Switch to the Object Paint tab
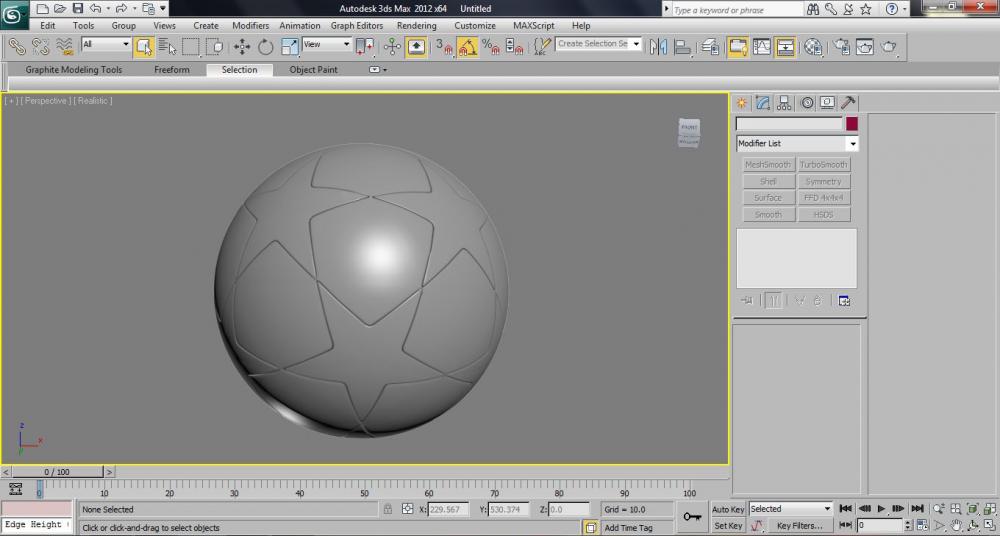This screenshot has height=536, width=1000. 314,70
